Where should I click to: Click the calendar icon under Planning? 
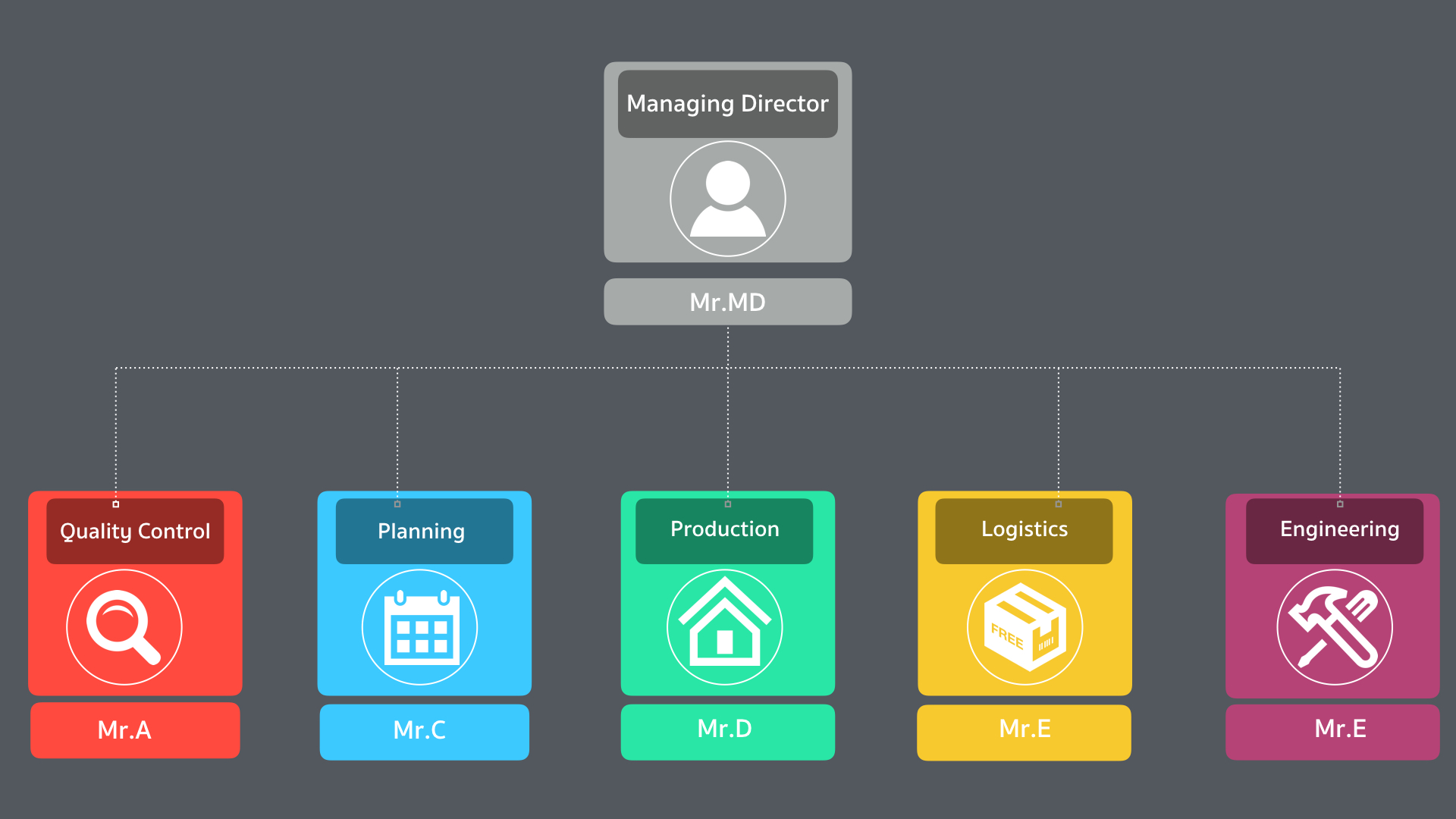[x=420, y=627]
